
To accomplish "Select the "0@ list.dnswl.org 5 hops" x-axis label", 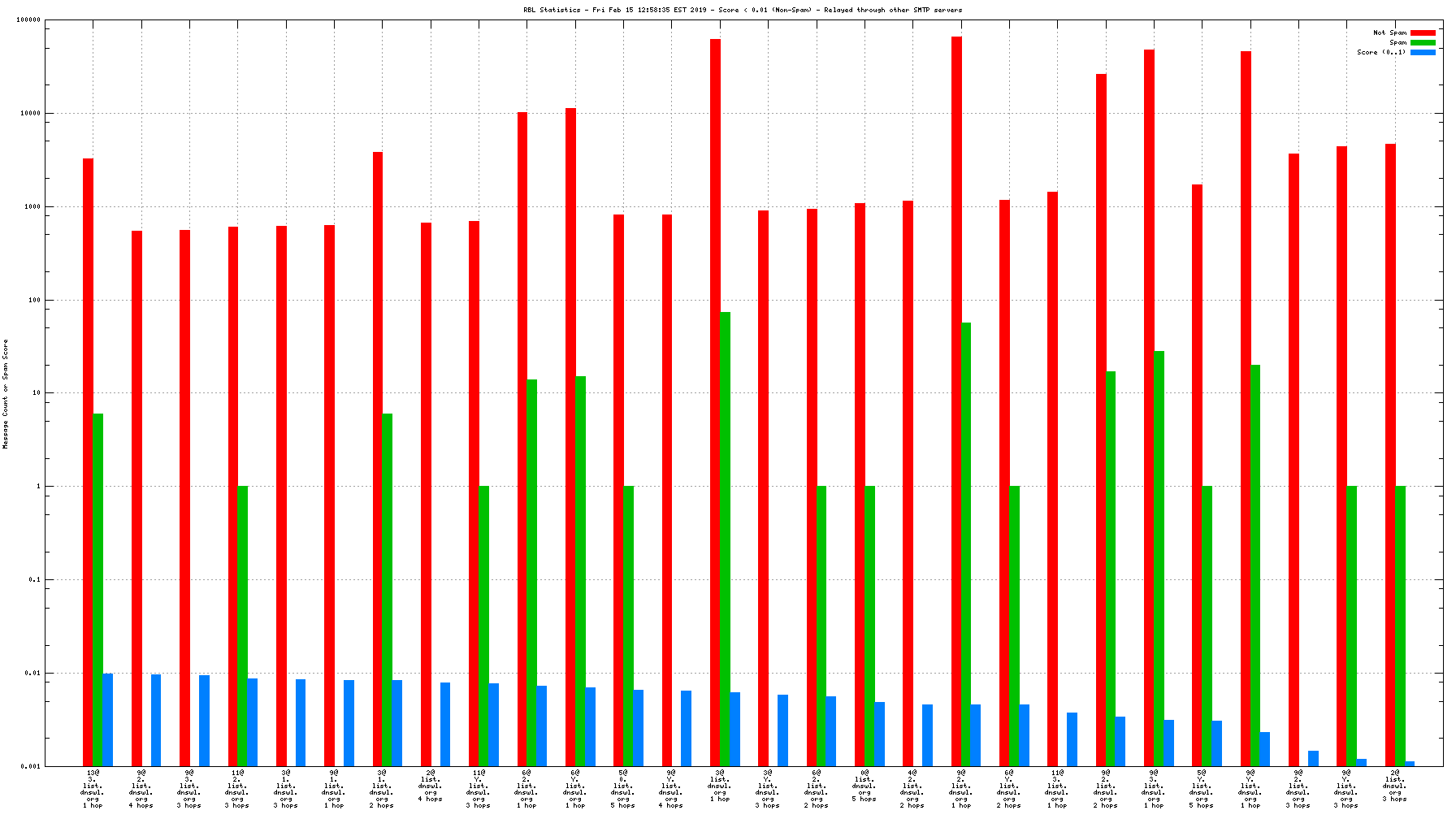I will pos(864,785).
